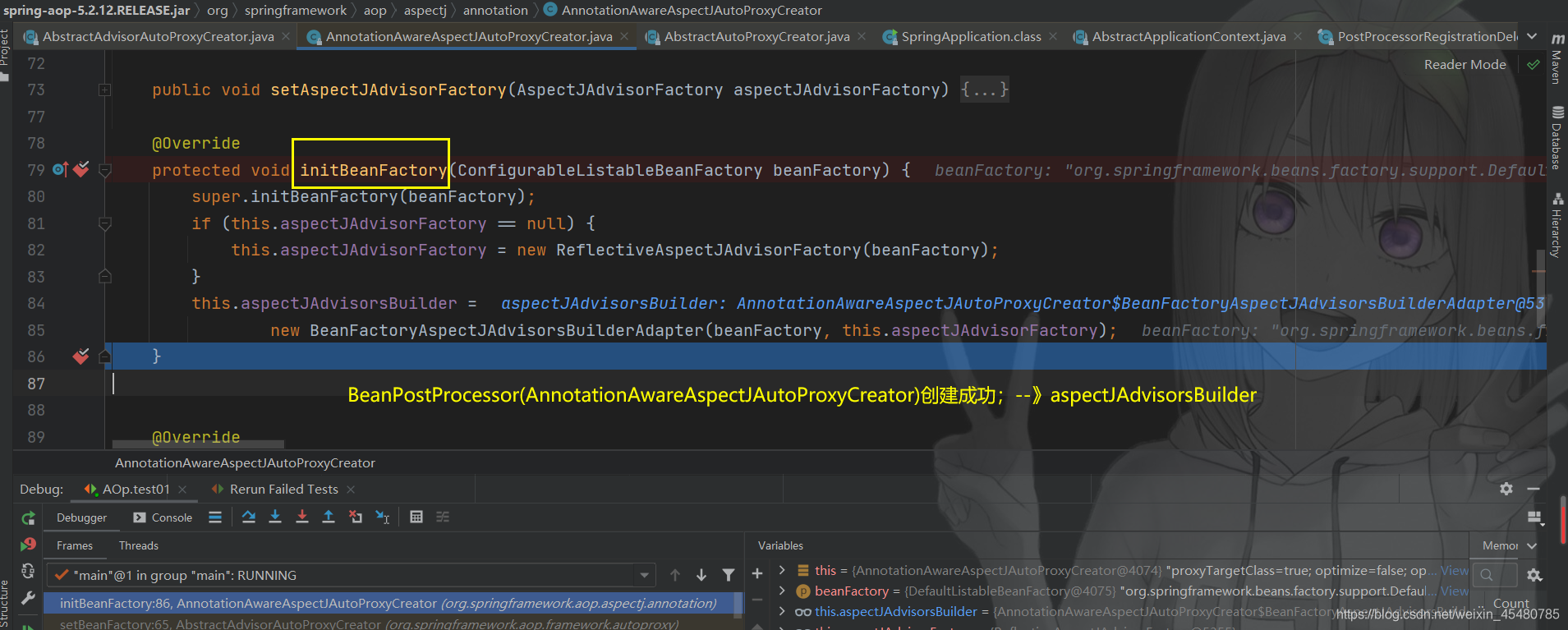Add a new watch with plus icon
This screenshot has height=630, width=1568.
757,573
